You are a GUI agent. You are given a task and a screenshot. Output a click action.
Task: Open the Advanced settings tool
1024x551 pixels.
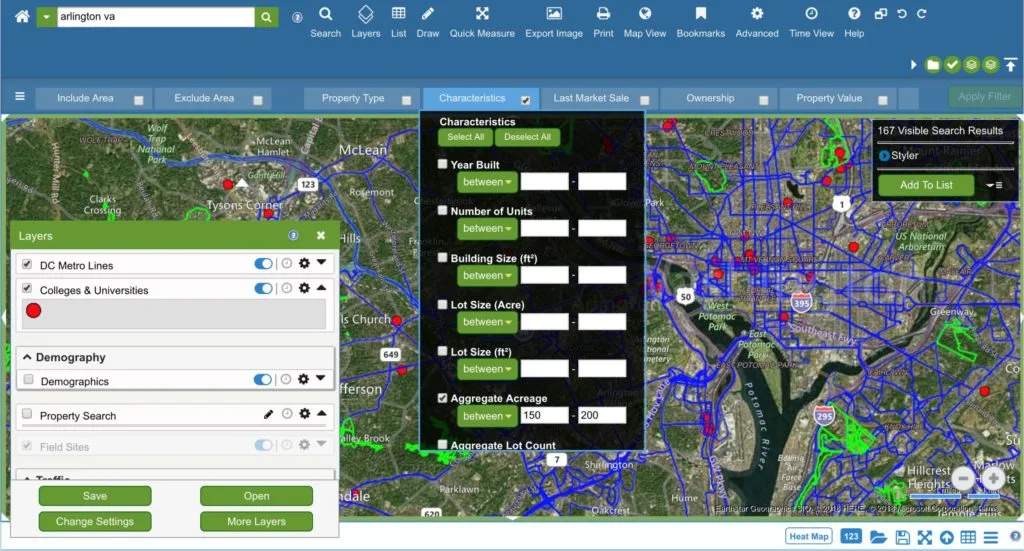coord(757,22)
